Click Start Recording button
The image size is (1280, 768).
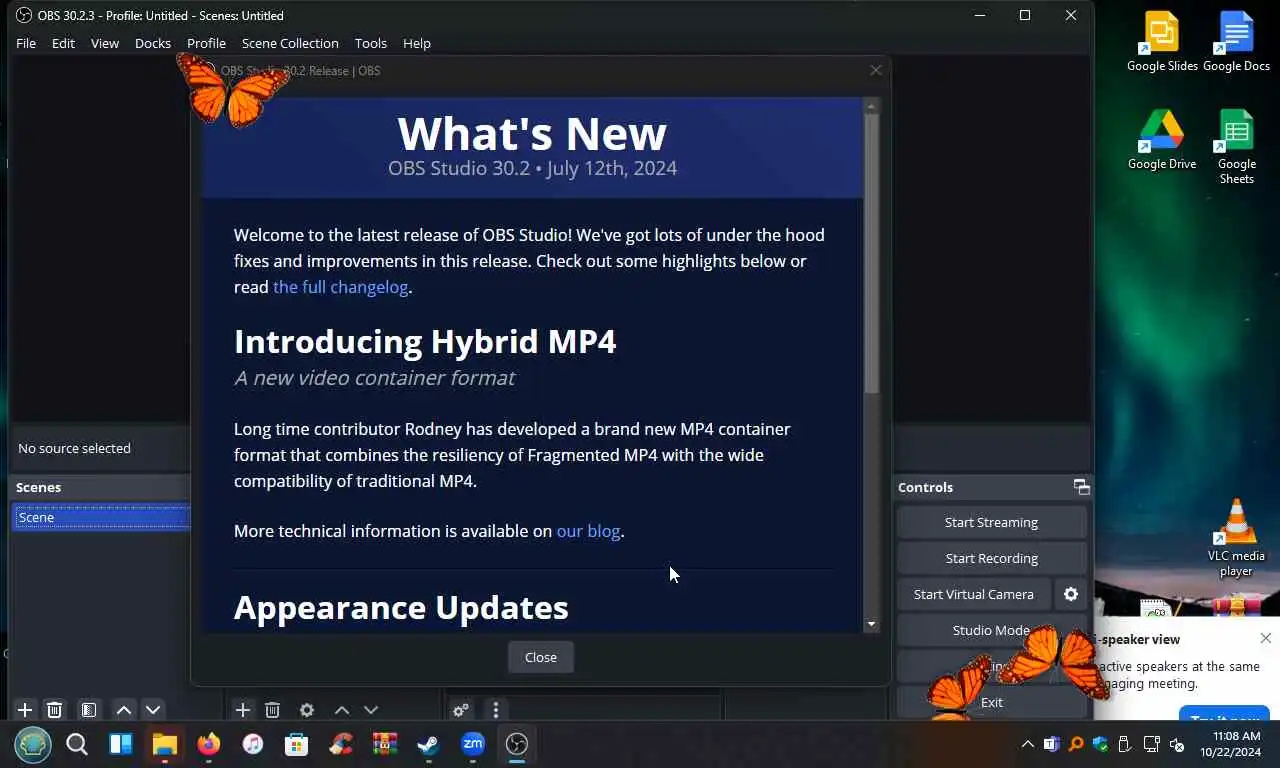991,558
